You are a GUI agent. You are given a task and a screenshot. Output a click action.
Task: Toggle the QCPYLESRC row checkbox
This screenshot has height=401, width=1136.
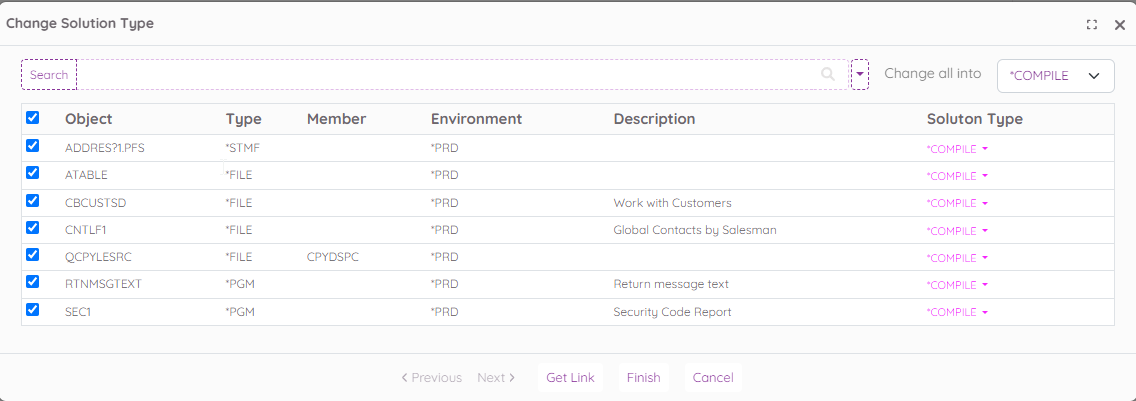click(x=33, y=255)
